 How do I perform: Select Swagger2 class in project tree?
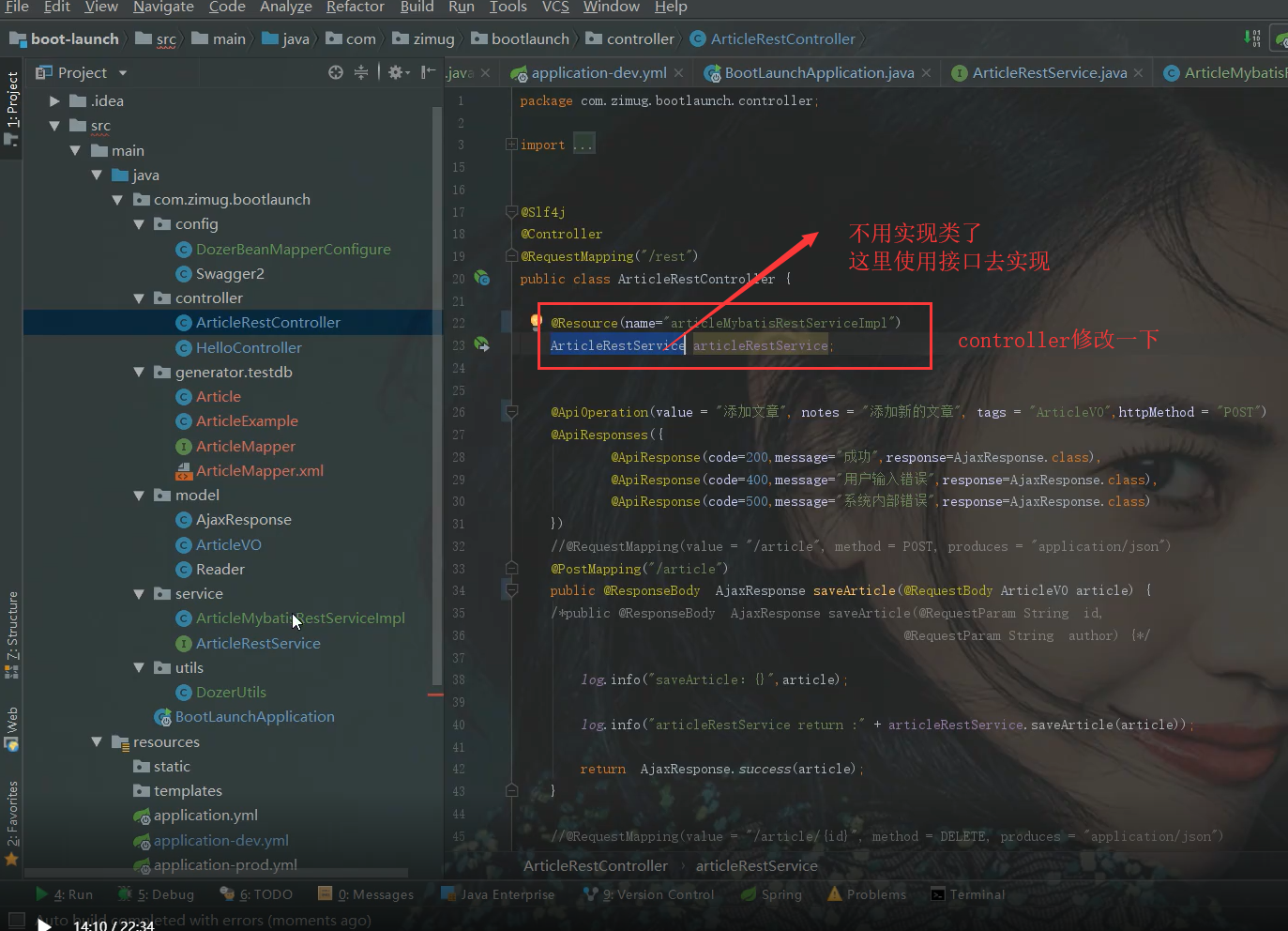(230, 273)
